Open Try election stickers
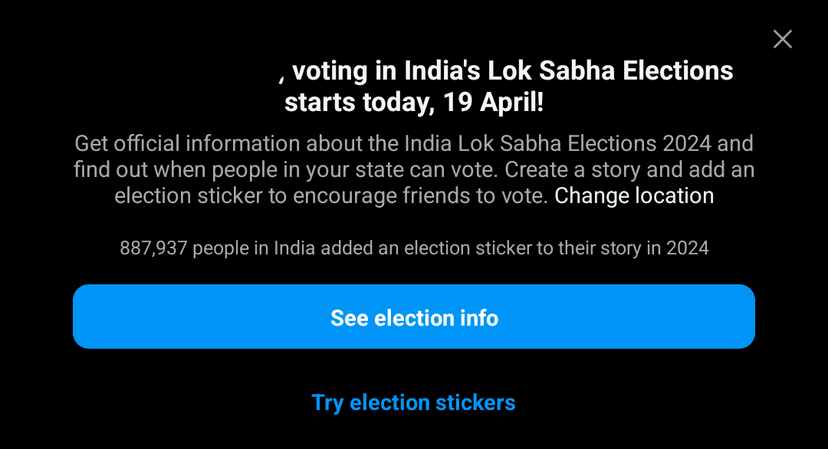This screenshot has height=449, width=828. pos(413,402)
